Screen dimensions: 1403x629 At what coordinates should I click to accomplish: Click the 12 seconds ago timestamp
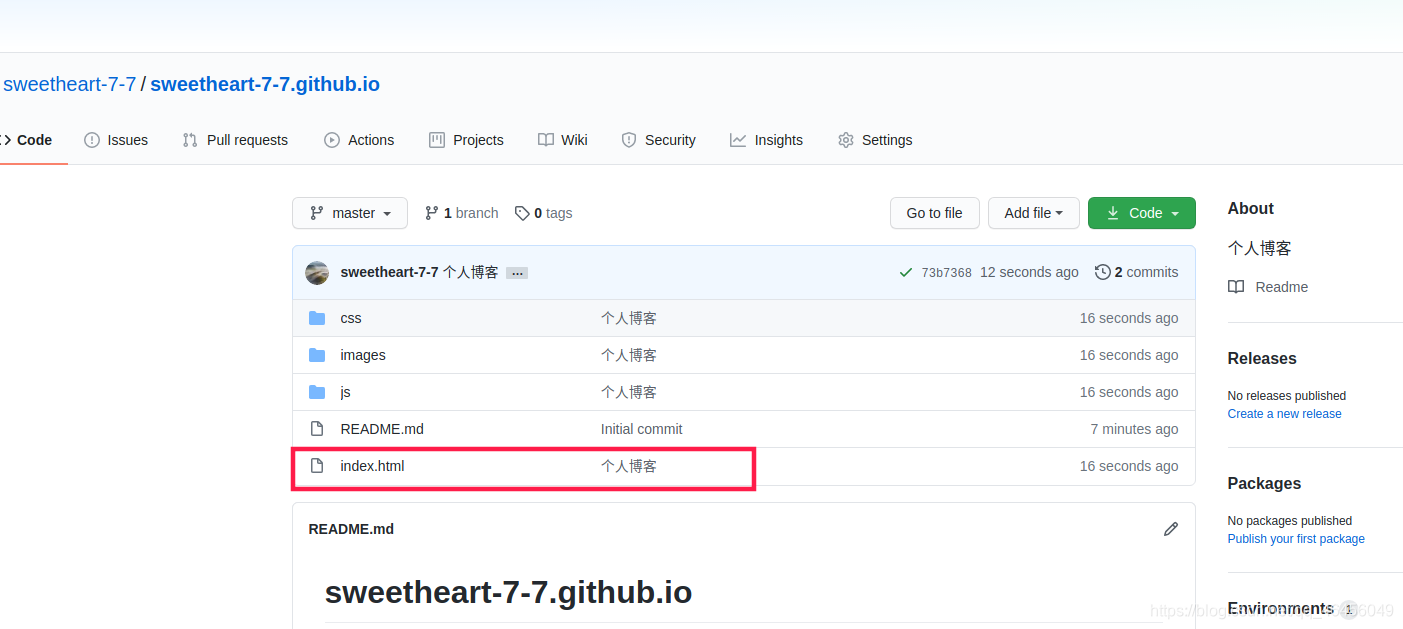[1029, 272]
